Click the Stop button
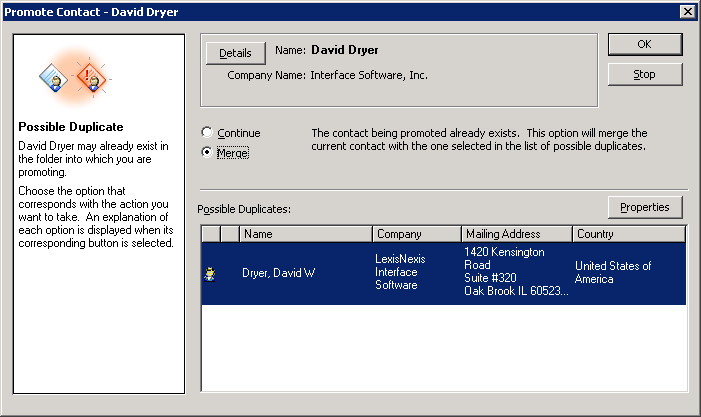This screenshot has width=701, height=417. coord(645,75)
